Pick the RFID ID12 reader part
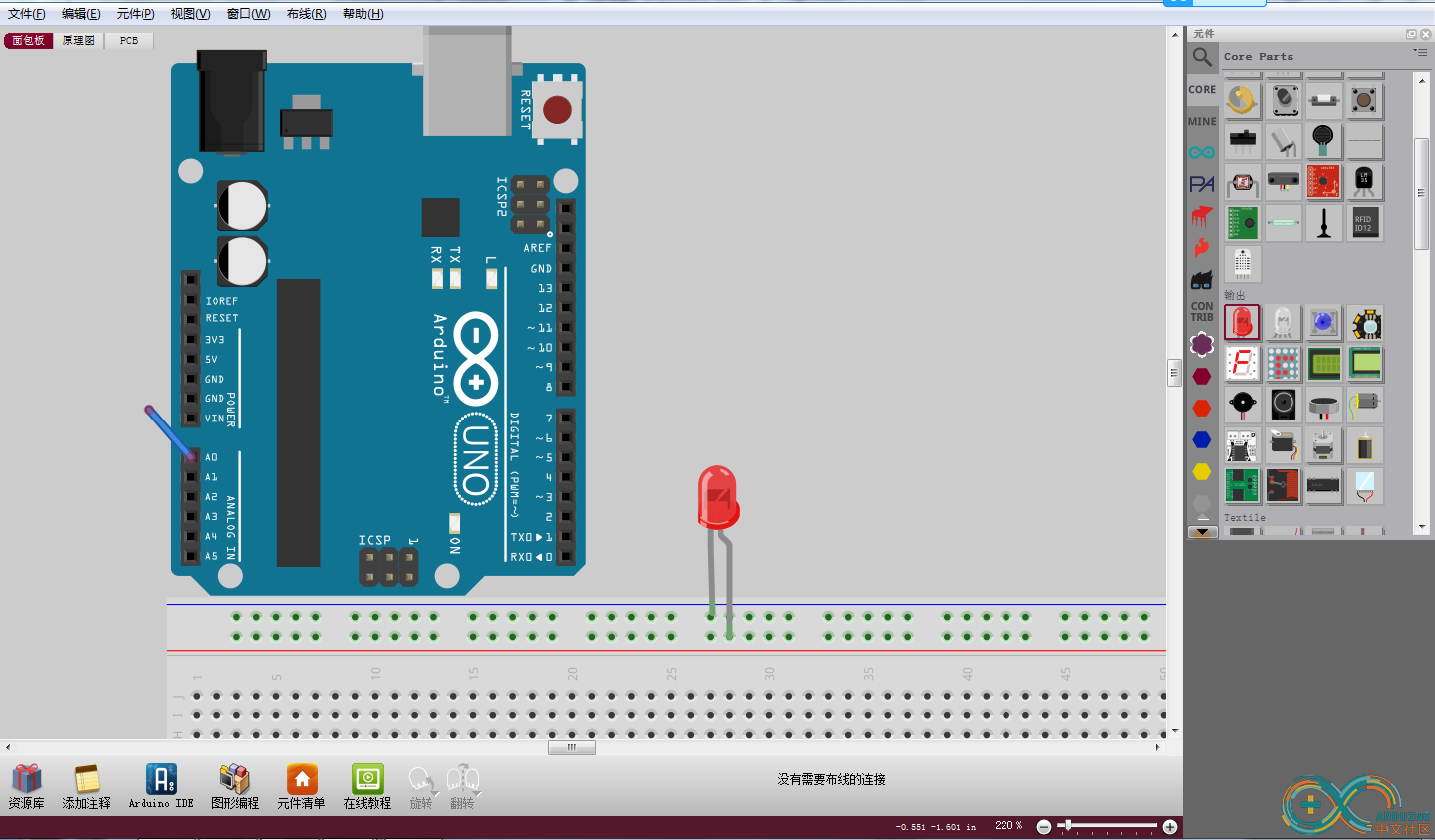The width and height of the screenshot is (1435, 840). [x=1365, y=223]
